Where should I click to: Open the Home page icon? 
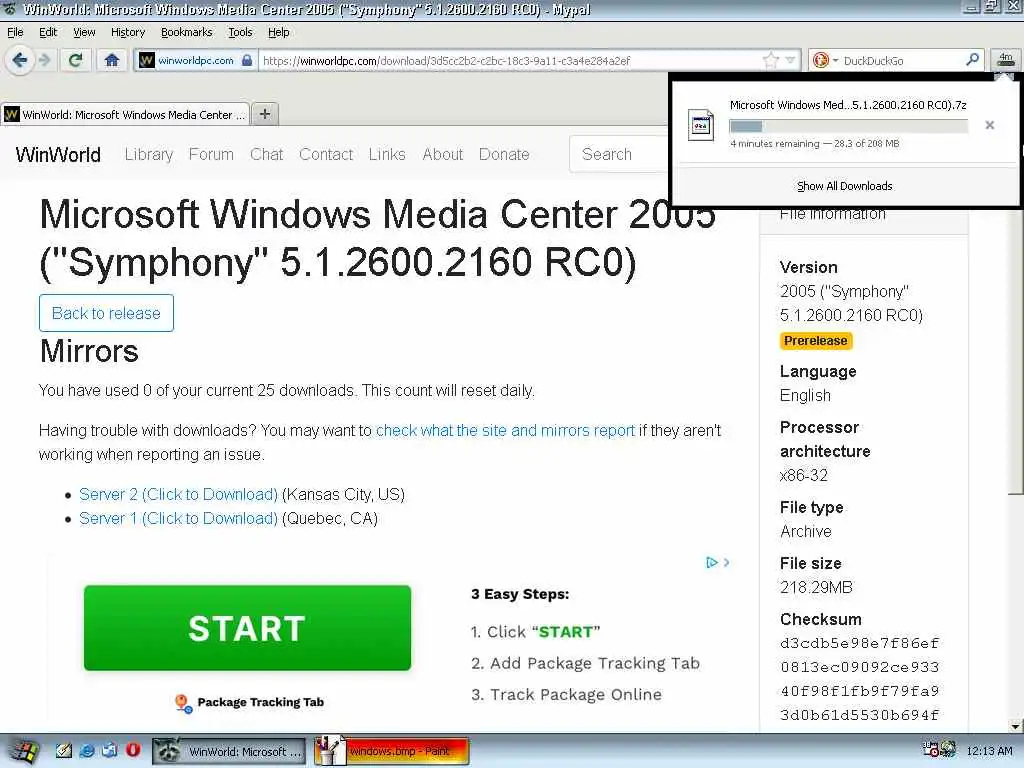pyautogui.click(x=112, y=61)
